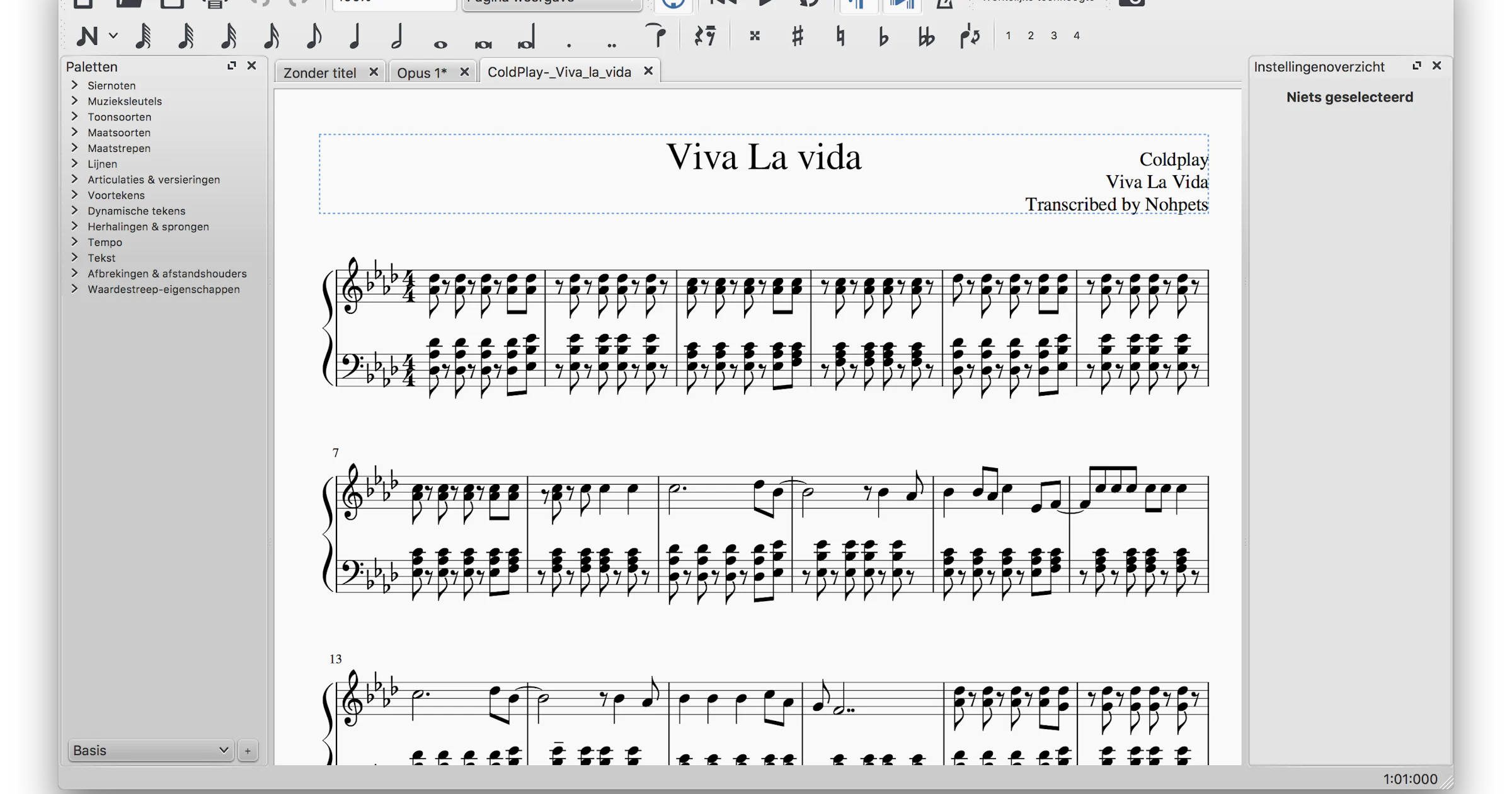Apply the sharp accidental
1512x794 pixels.
click(x=798, y=36)
